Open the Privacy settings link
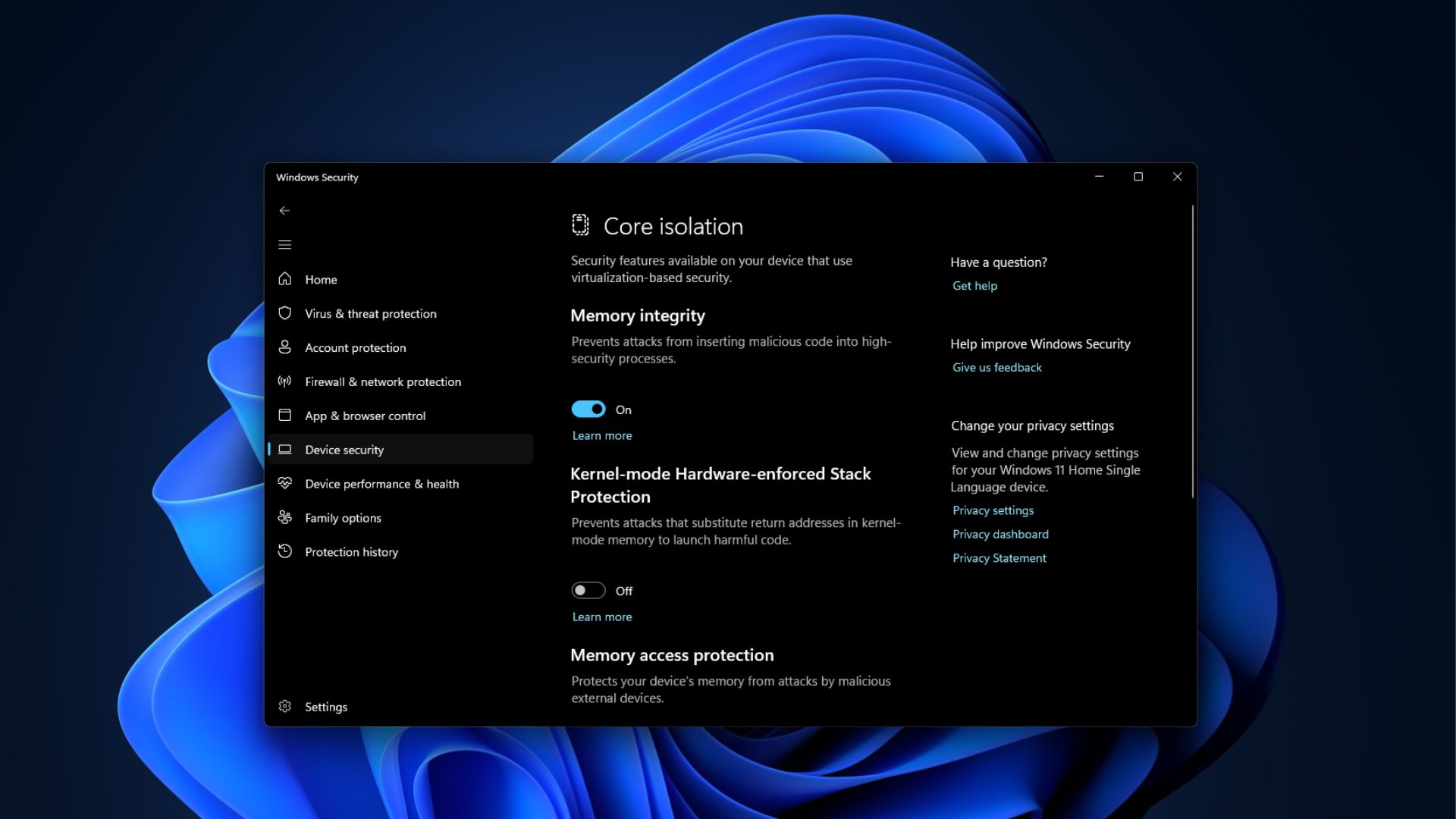The height and width of the screenshot is (819, 1456). coord(993,511)
